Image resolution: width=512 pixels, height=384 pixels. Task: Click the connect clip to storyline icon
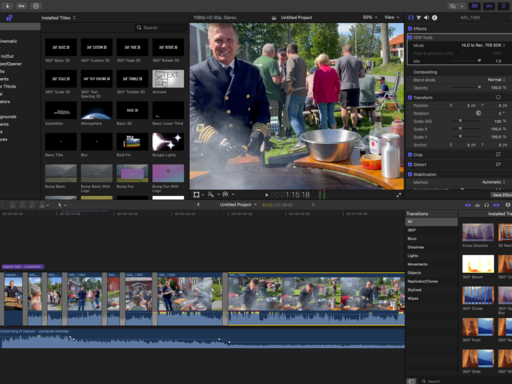pos(13,205)
